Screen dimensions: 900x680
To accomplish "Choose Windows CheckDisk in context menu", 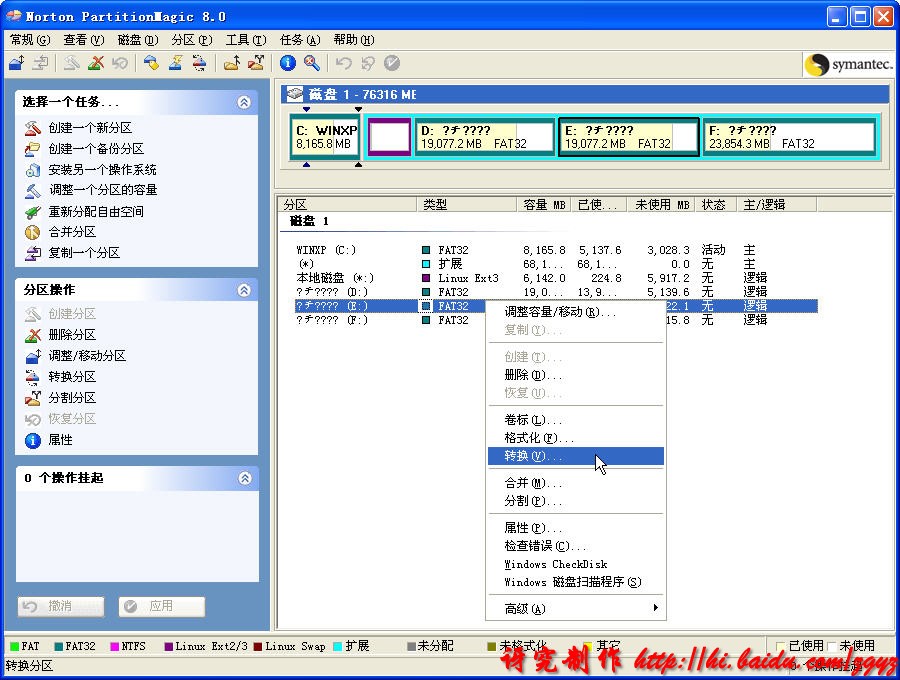I will tap(576, 564).
